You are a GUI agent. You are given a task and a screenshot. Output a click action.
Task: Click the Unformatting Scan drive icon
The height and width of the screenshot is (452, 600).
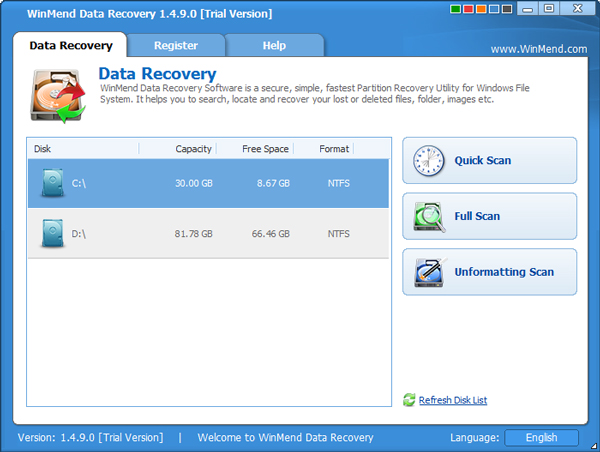[430, 273]
